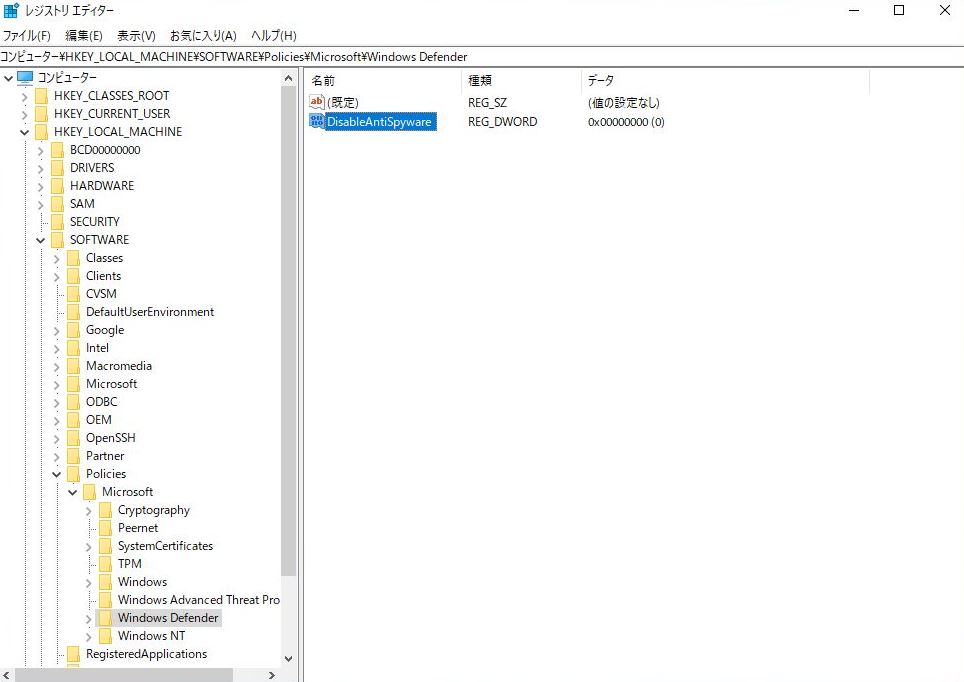Click the Google folder icon

click(74, 330)
